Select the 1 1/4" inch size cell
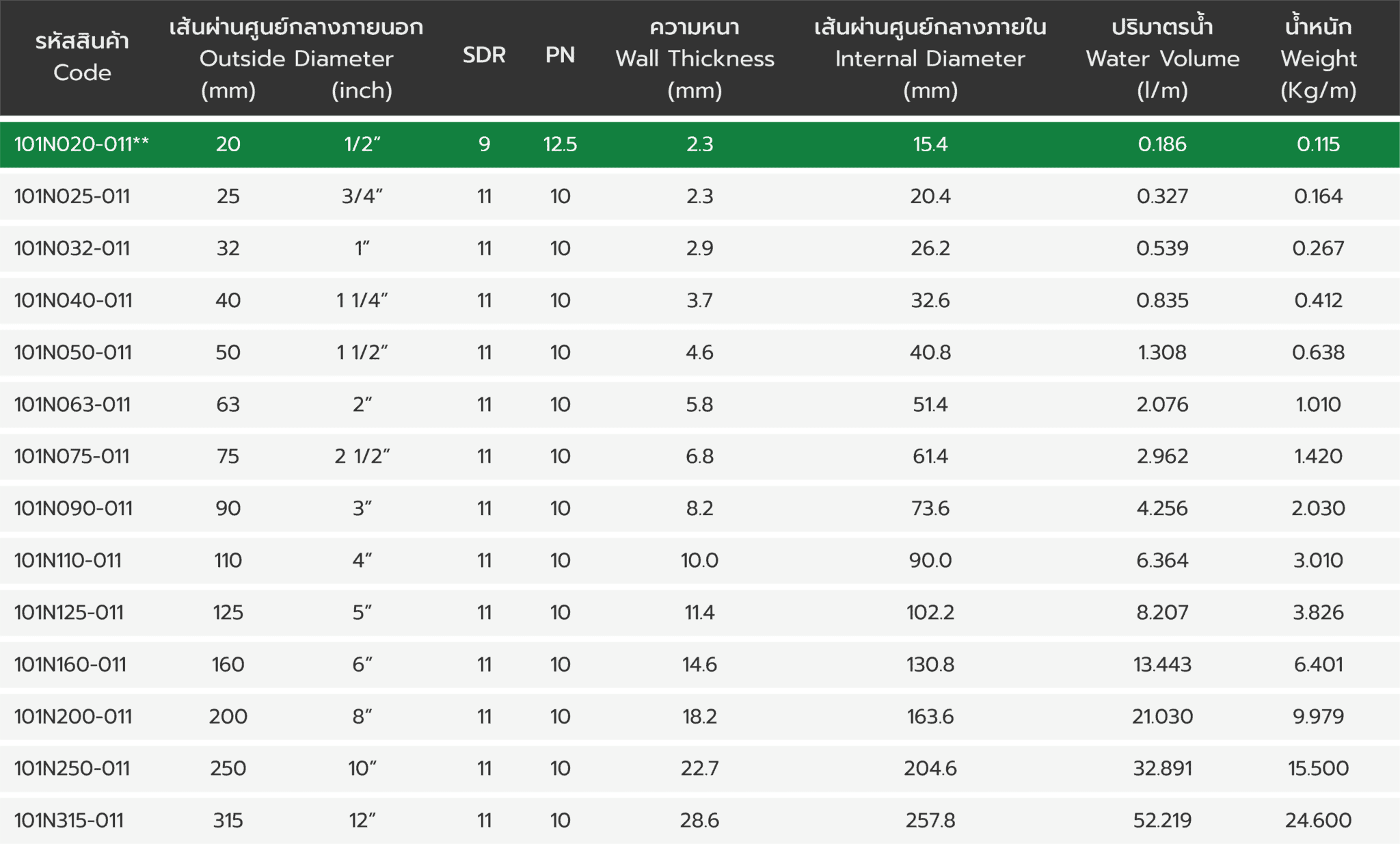1400x844 pixels. click(x=362, y=300)
